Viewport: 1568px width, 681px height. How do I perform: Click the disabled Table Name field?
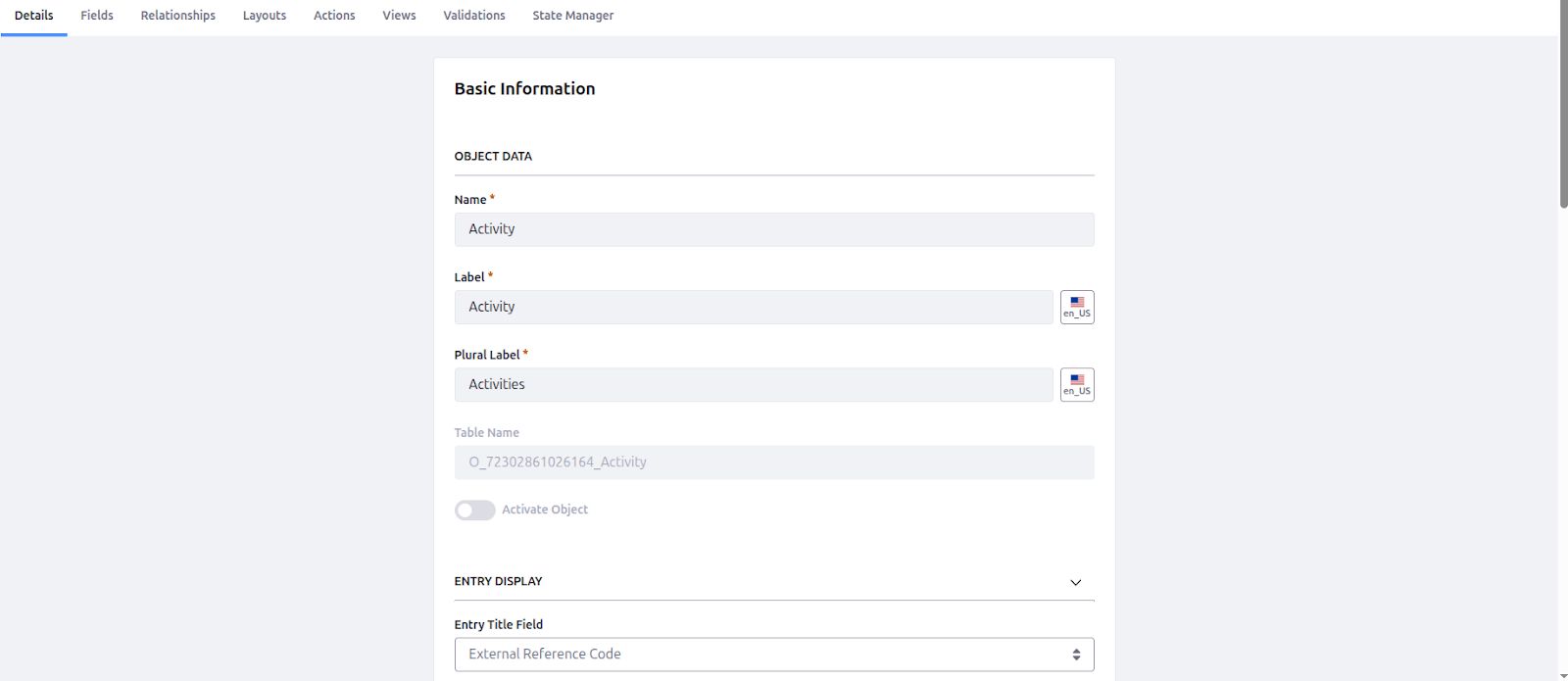click(x=773, y=462)
